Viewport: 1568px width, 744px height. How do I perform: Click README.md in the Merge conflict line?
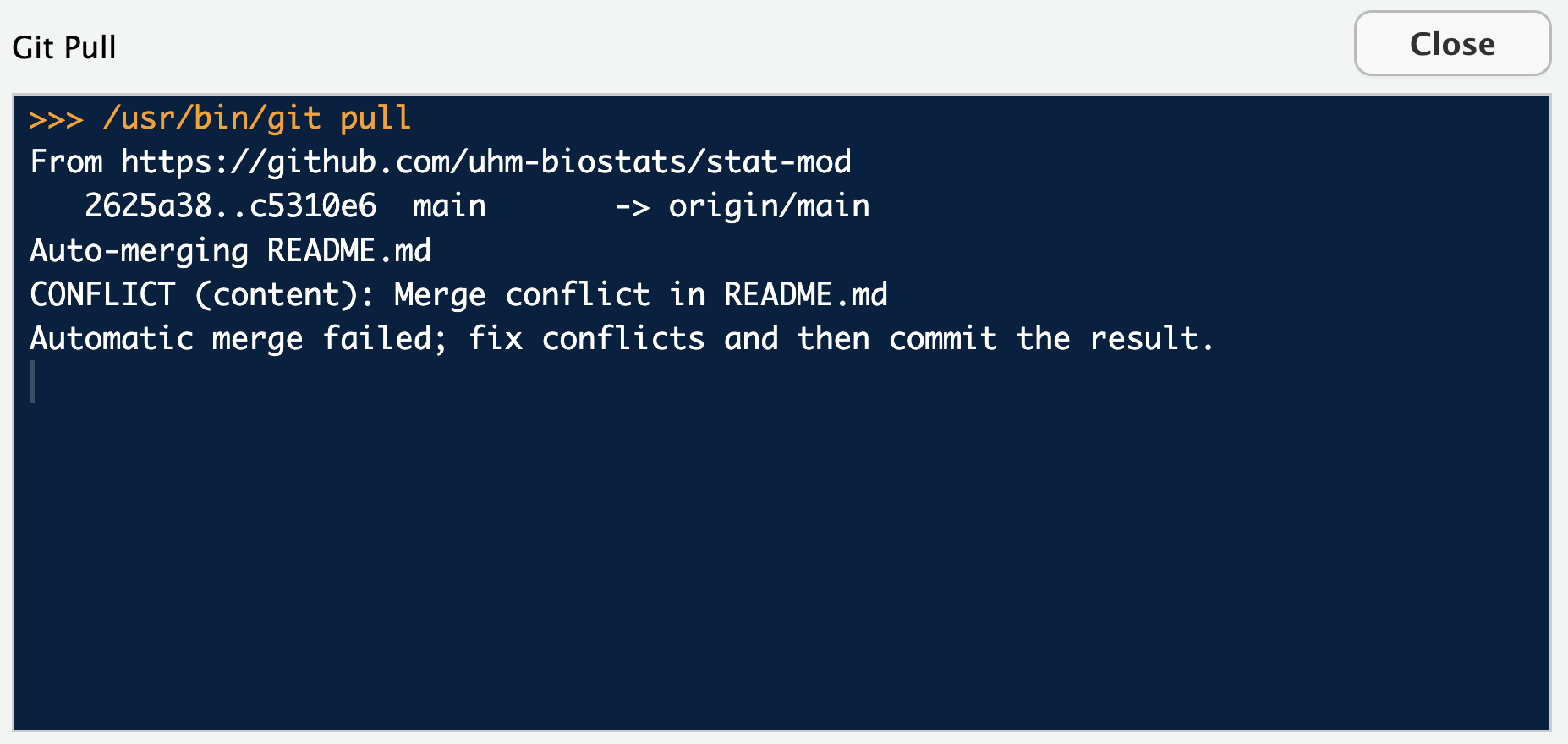805,295
